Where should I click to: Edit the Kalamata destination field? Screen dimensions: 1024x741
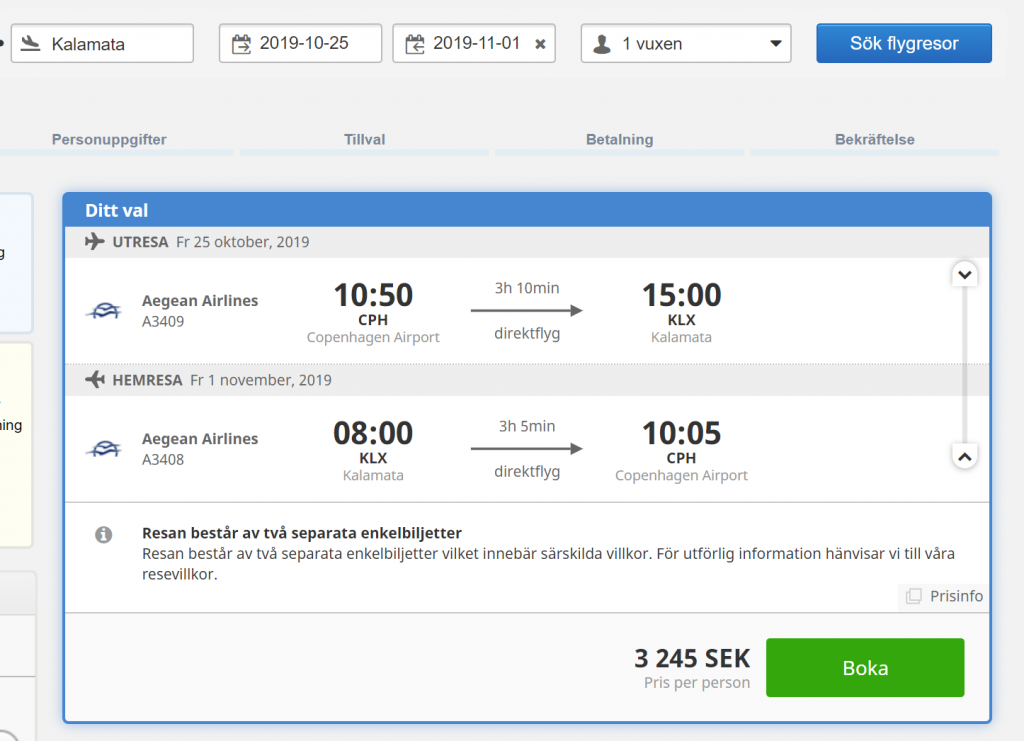[102, 43]
